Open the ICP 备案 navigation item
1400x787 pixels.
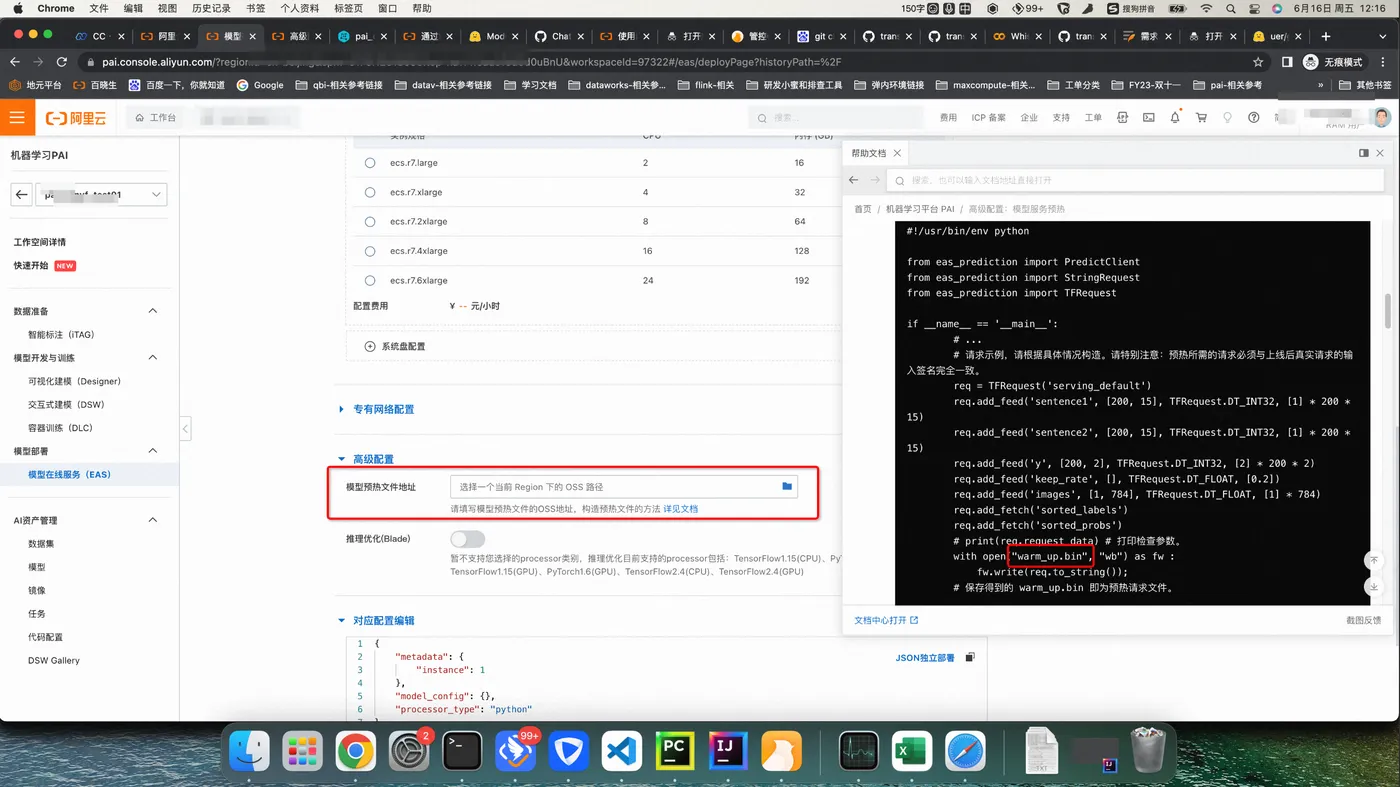pos(988,118)
